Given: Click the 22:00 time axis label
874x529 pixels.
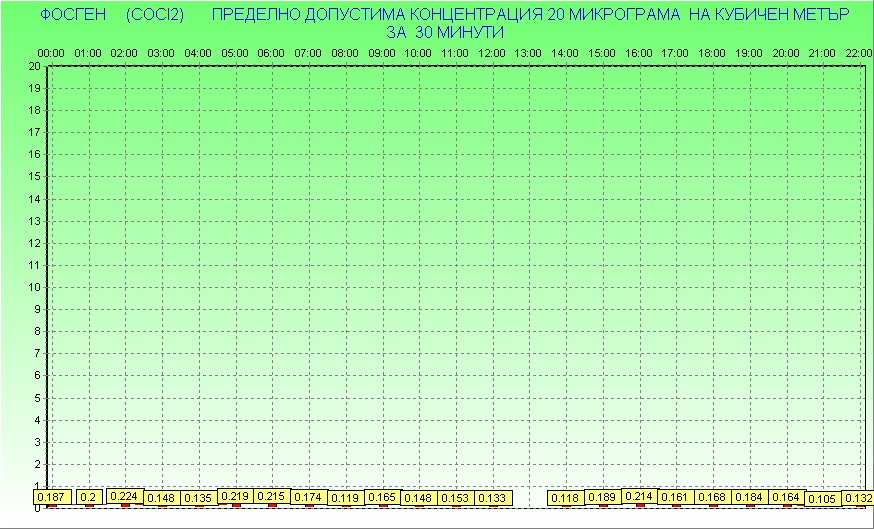Looking at the screenshot, I should click(x=858, y=54).
